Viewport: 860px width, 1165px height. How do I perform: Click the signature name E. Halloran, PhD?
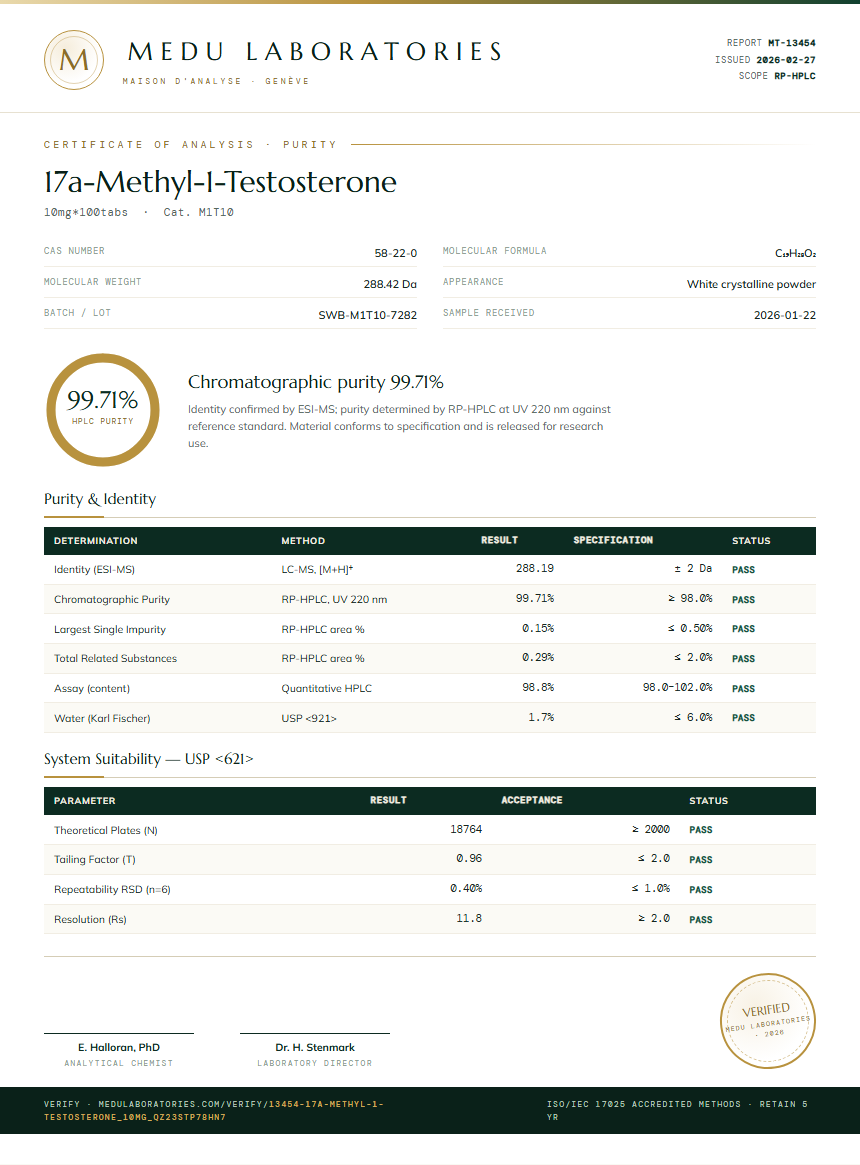click(x=119, y=1048)
